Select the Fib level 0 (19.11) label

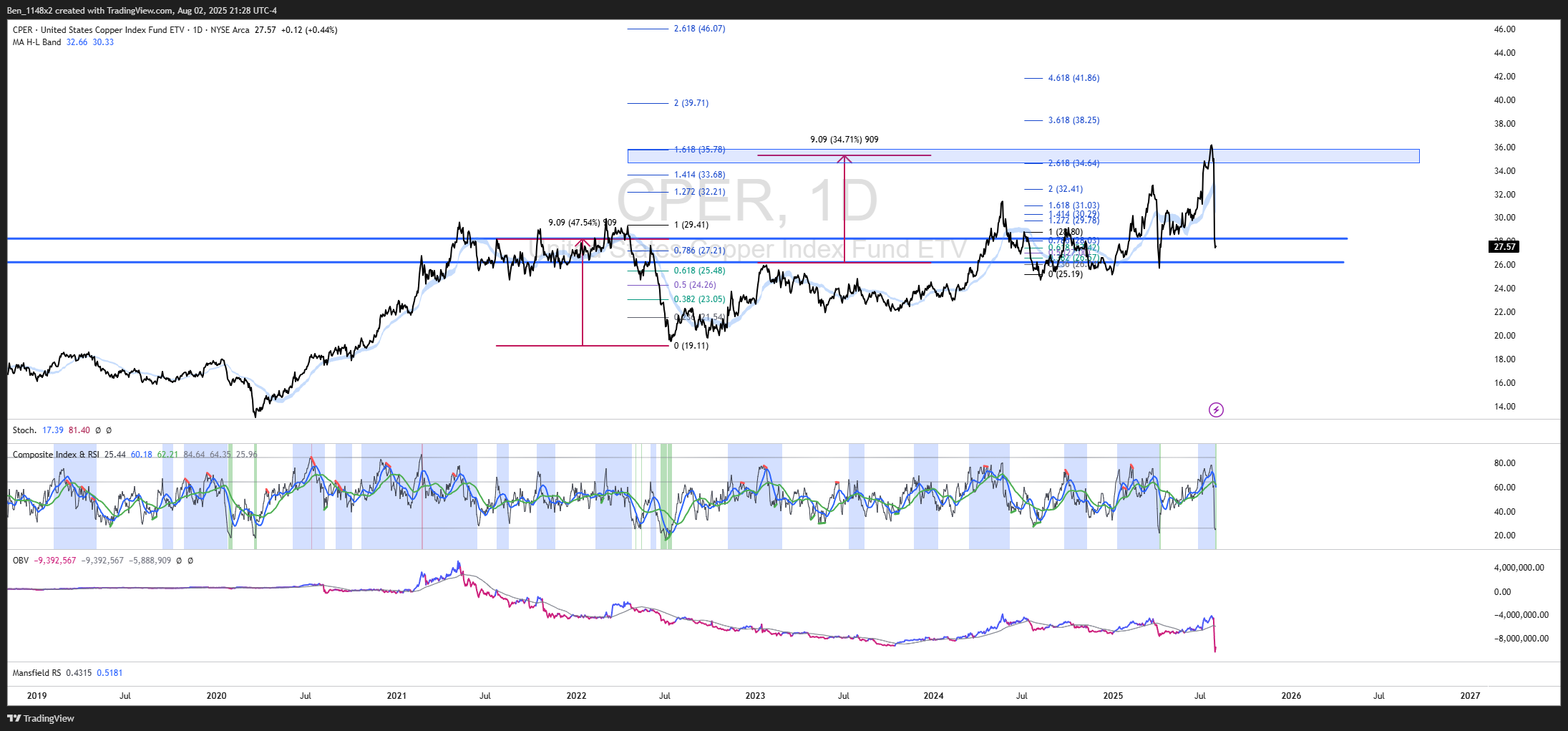coord(691,346)
